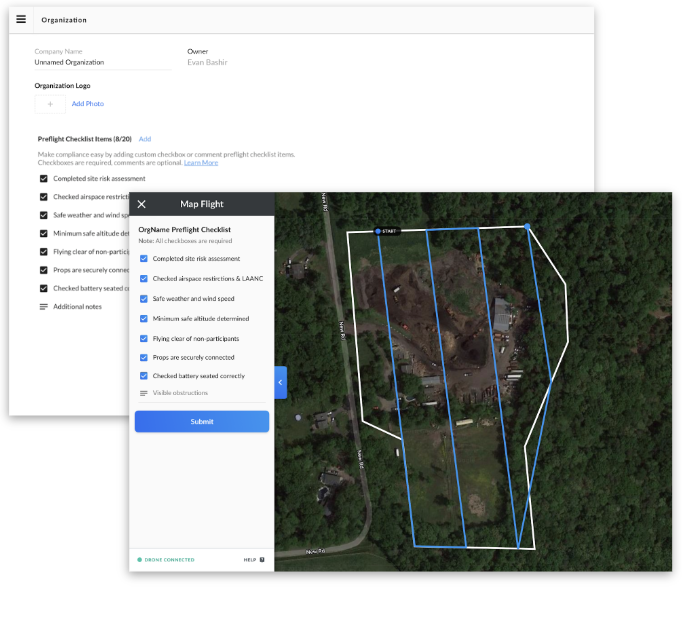
Task: Toggle Checked battery seated checkbox in Organization window
Action: (43, 288)
